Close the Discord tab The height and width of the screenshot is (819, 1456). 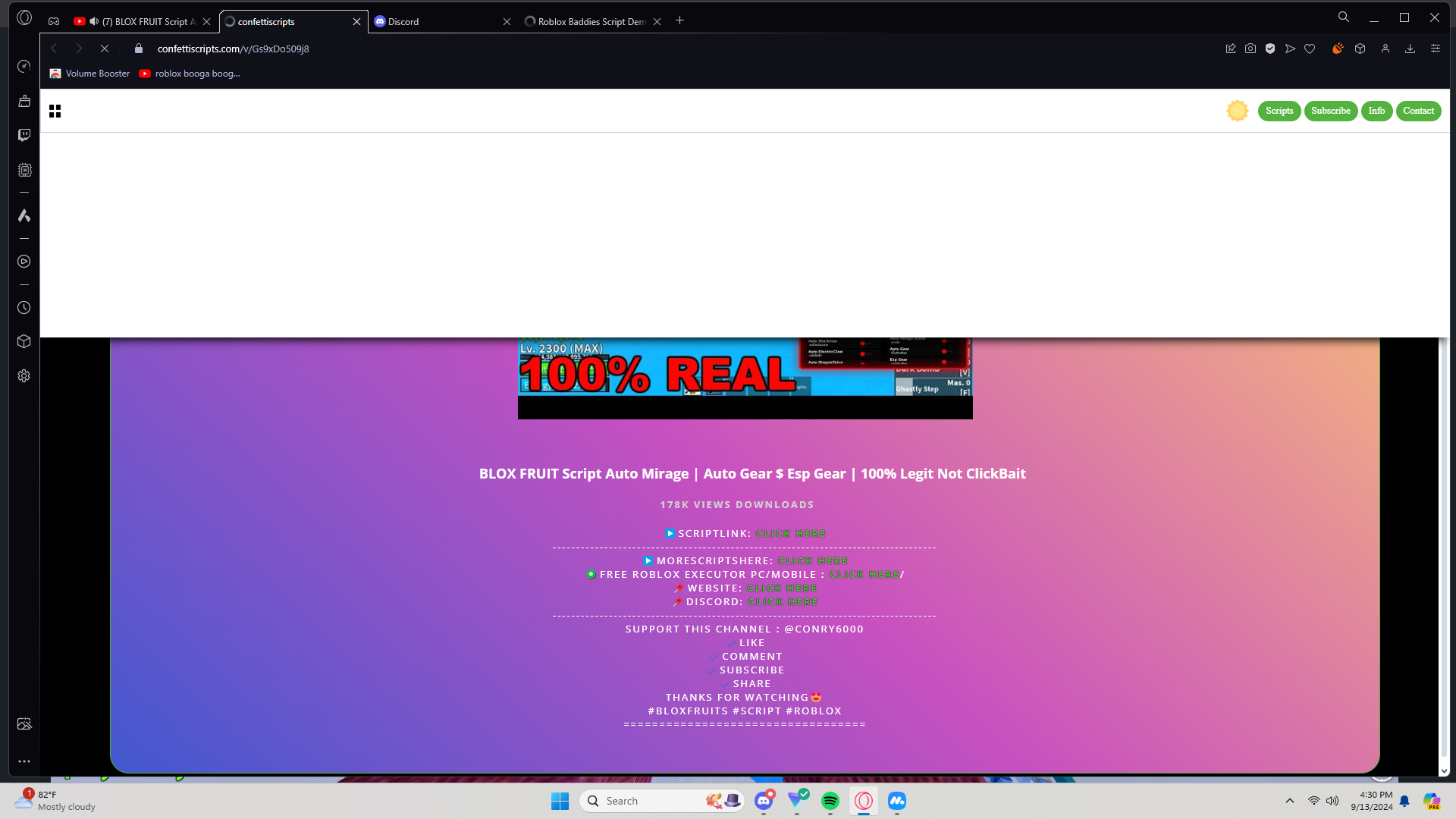[x=507, y=21]
